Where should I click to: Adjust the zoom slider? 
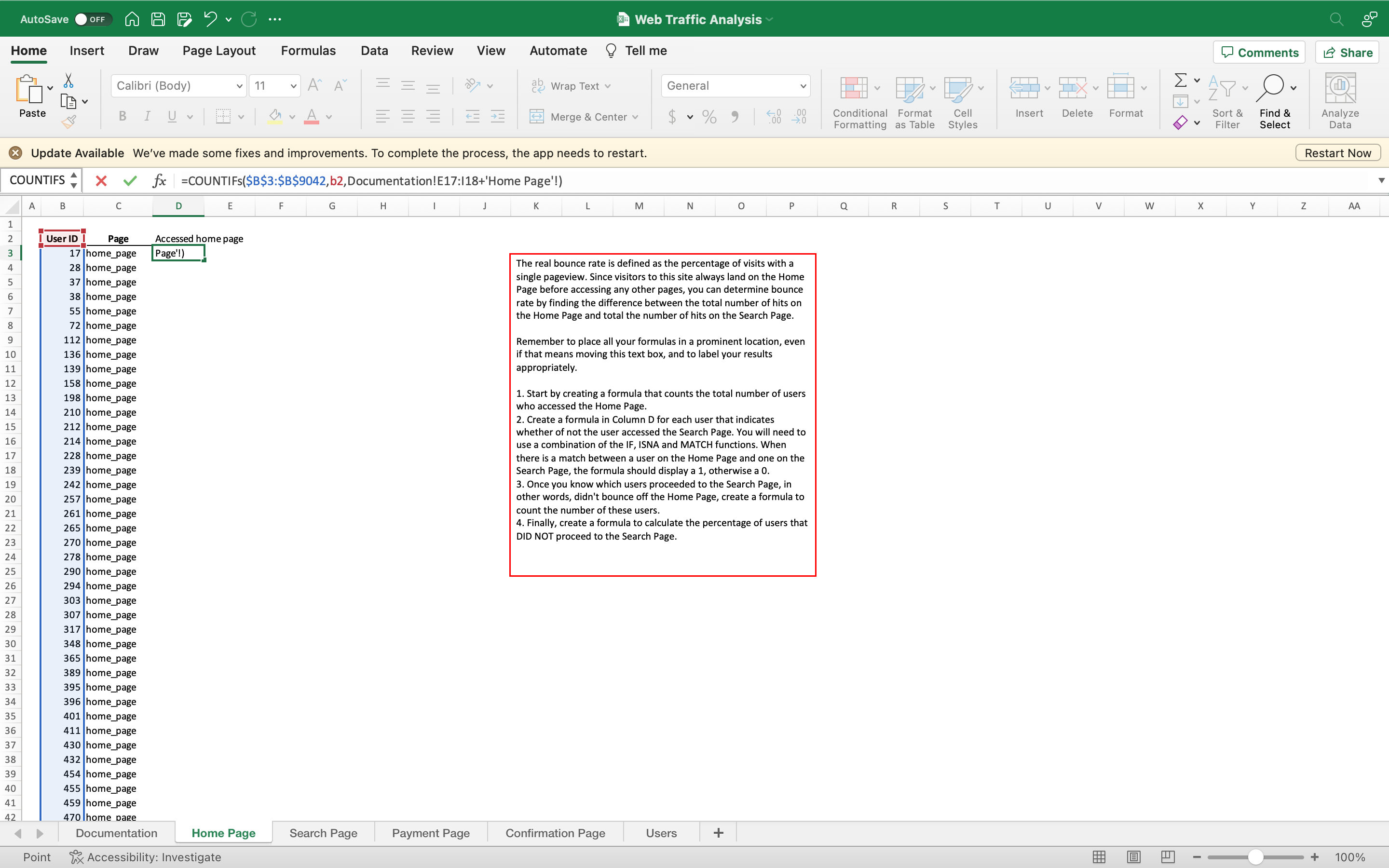1255,856
